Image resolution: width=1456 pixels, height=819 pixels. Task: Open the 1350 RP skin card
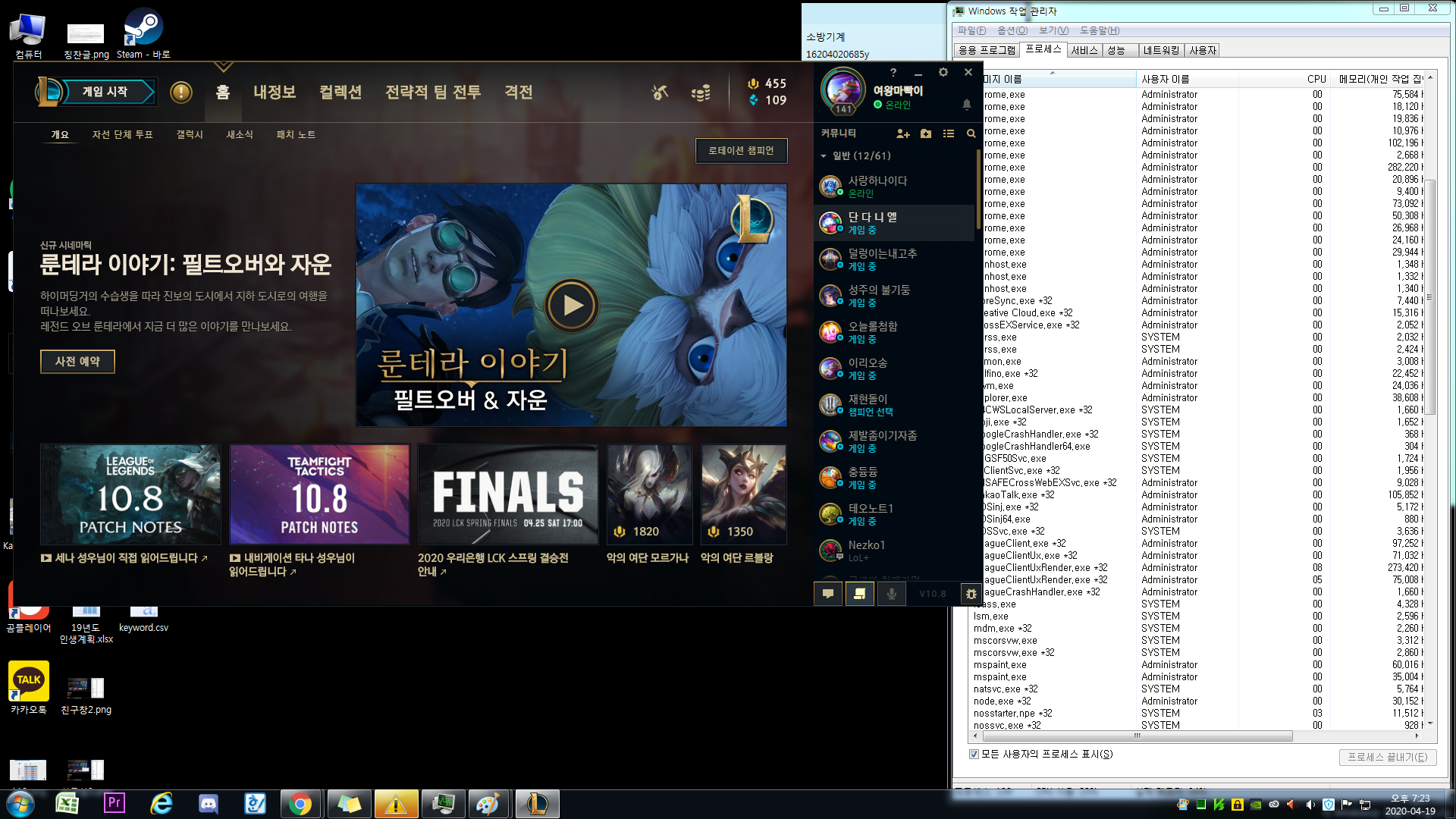(x=744, y=494)
